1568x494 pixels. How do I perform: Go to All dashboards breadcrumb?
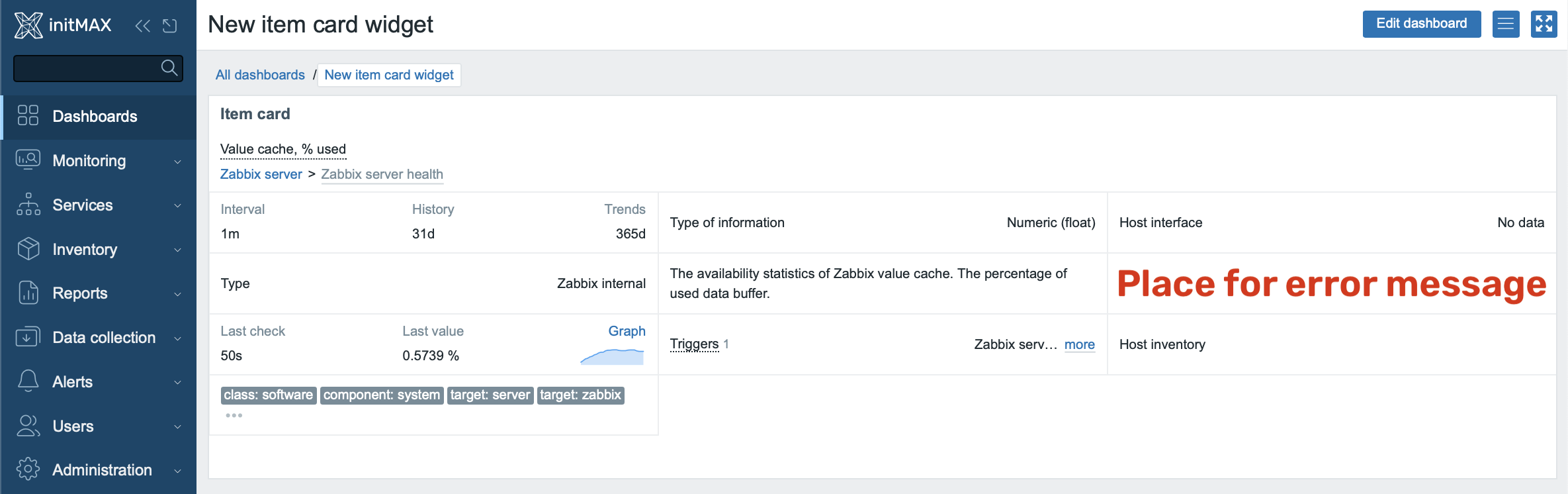260,75
